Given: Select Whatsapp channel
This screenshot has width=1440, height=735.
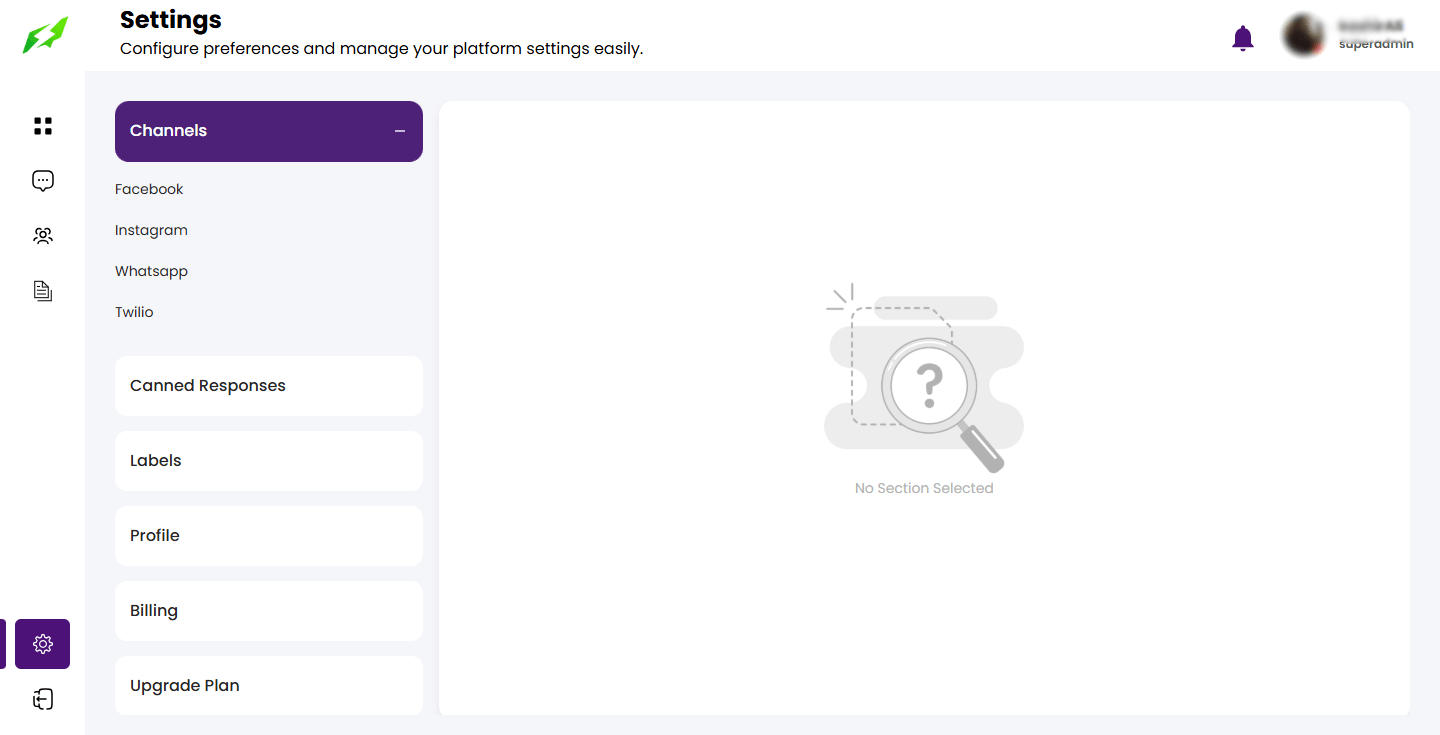Looking at the screenshot, I should (151, 271).
